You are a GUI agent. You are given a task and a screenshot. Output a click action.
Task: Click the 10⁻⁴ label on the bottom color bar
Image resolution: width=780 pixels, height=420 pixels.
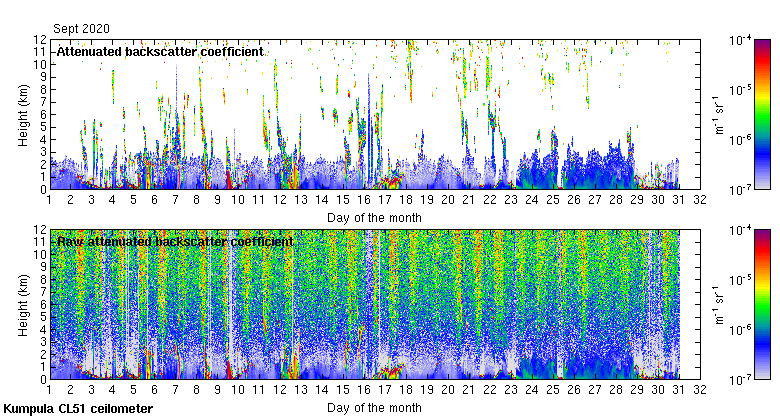740,230
